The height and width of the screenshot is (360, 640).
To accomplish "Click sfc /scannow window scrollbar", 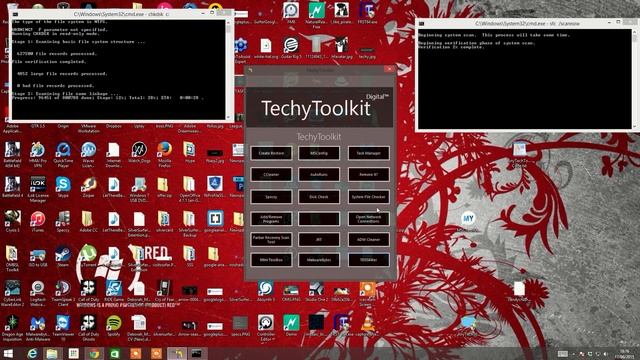I will [635, 79].
